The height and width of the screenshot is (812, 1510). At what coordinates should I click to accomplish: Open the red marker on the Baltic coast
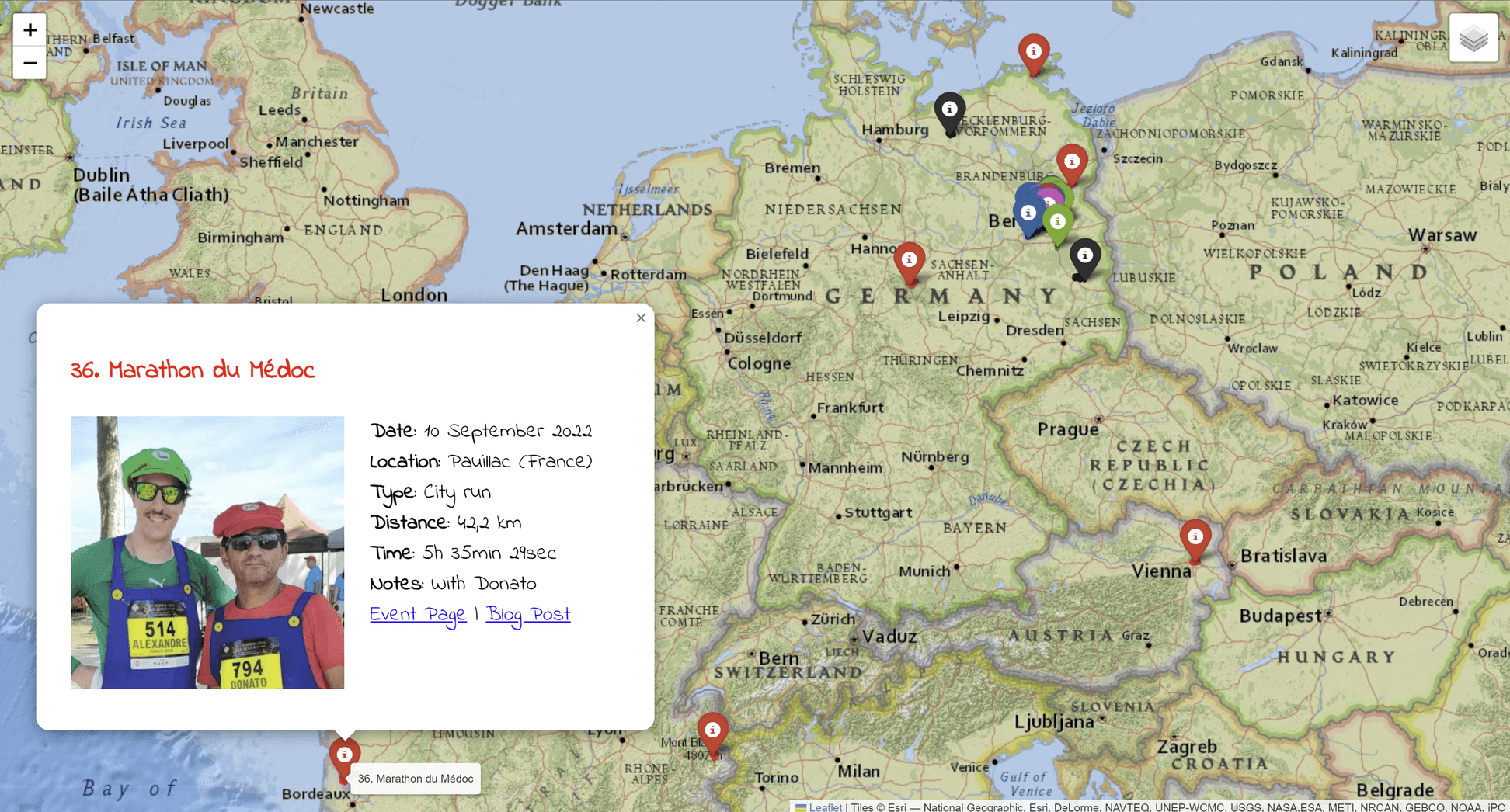[x=1033, y=51]
